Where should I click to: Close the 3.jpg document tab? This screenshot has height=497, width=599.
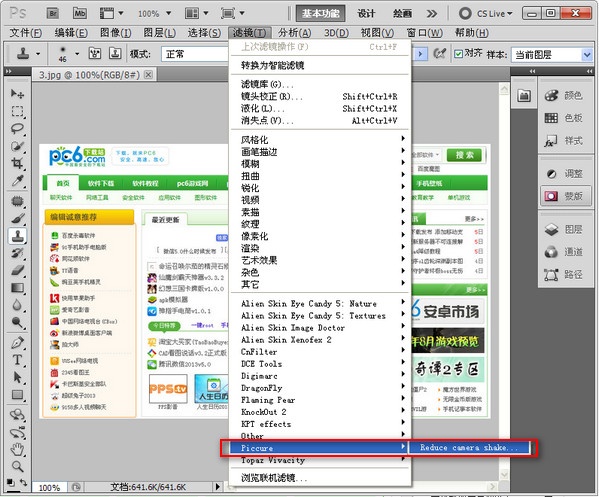click(x=148, y=74)
